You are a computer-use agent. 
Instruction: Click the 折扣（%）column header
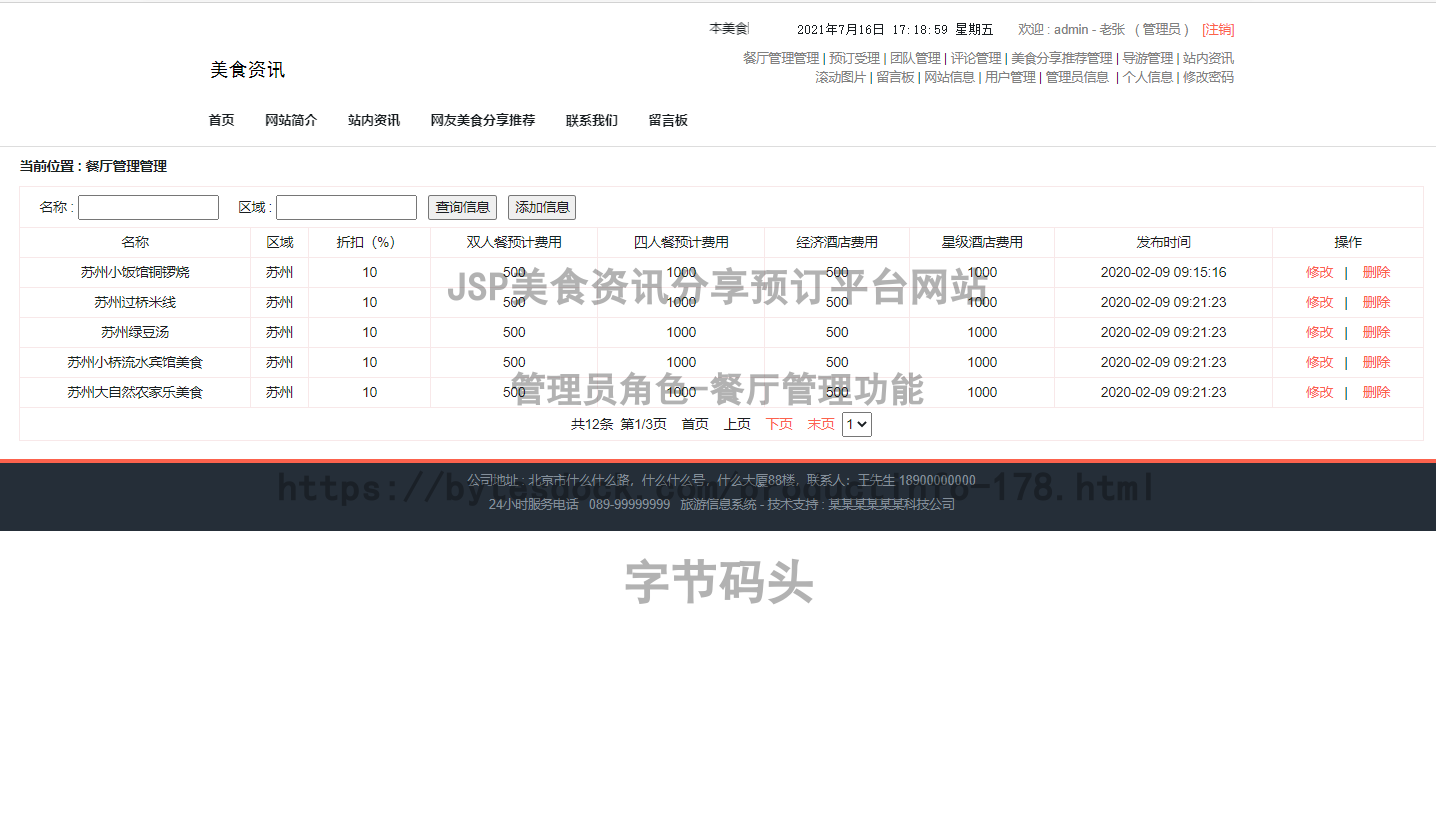(x=369, y=242)
